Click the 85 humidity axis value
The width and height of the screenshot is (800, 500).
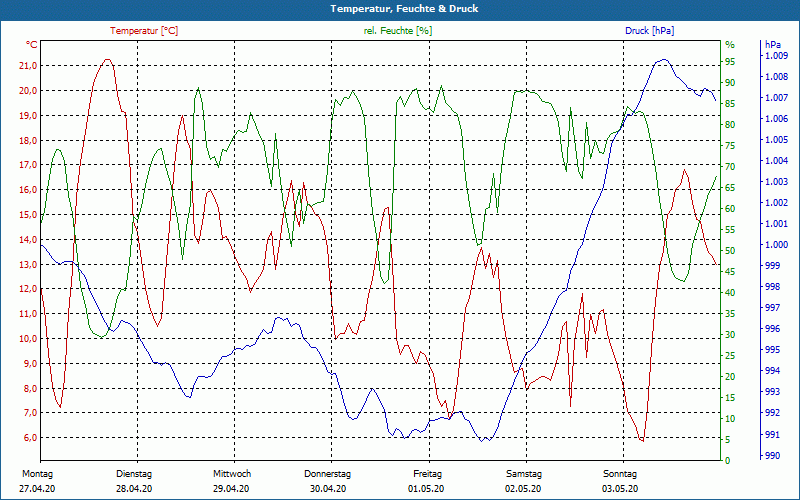[x=730, y=104]
